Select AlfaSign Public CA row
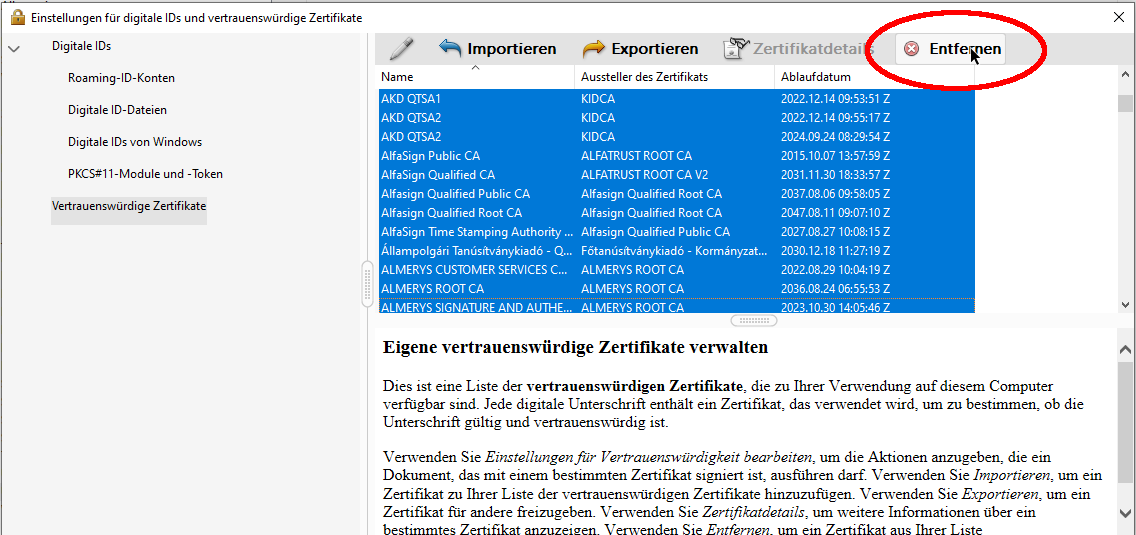 (x=676, y=156)
